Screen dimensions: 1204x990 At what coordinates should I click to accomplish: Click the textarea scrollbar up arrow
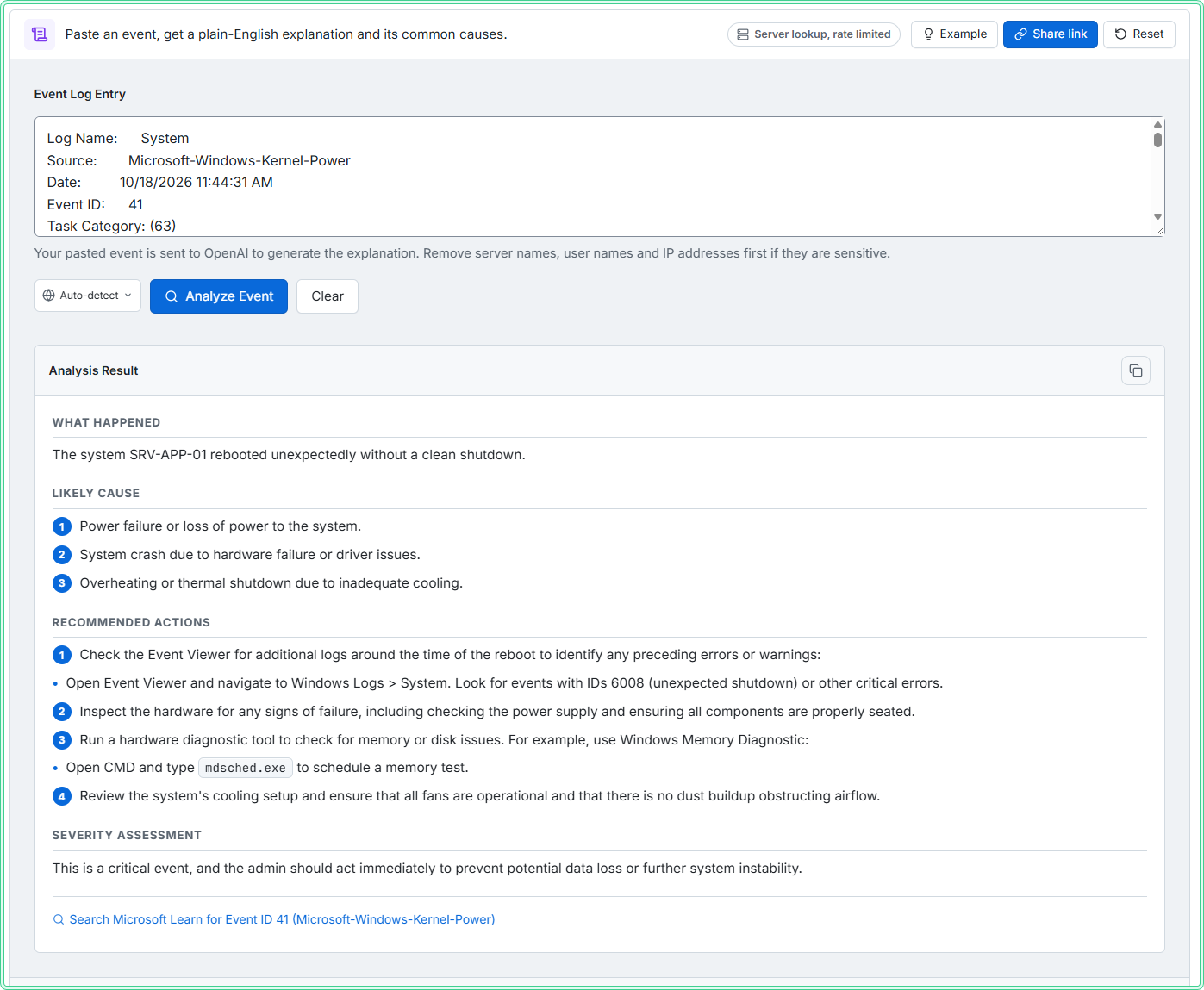[1158, 125]
